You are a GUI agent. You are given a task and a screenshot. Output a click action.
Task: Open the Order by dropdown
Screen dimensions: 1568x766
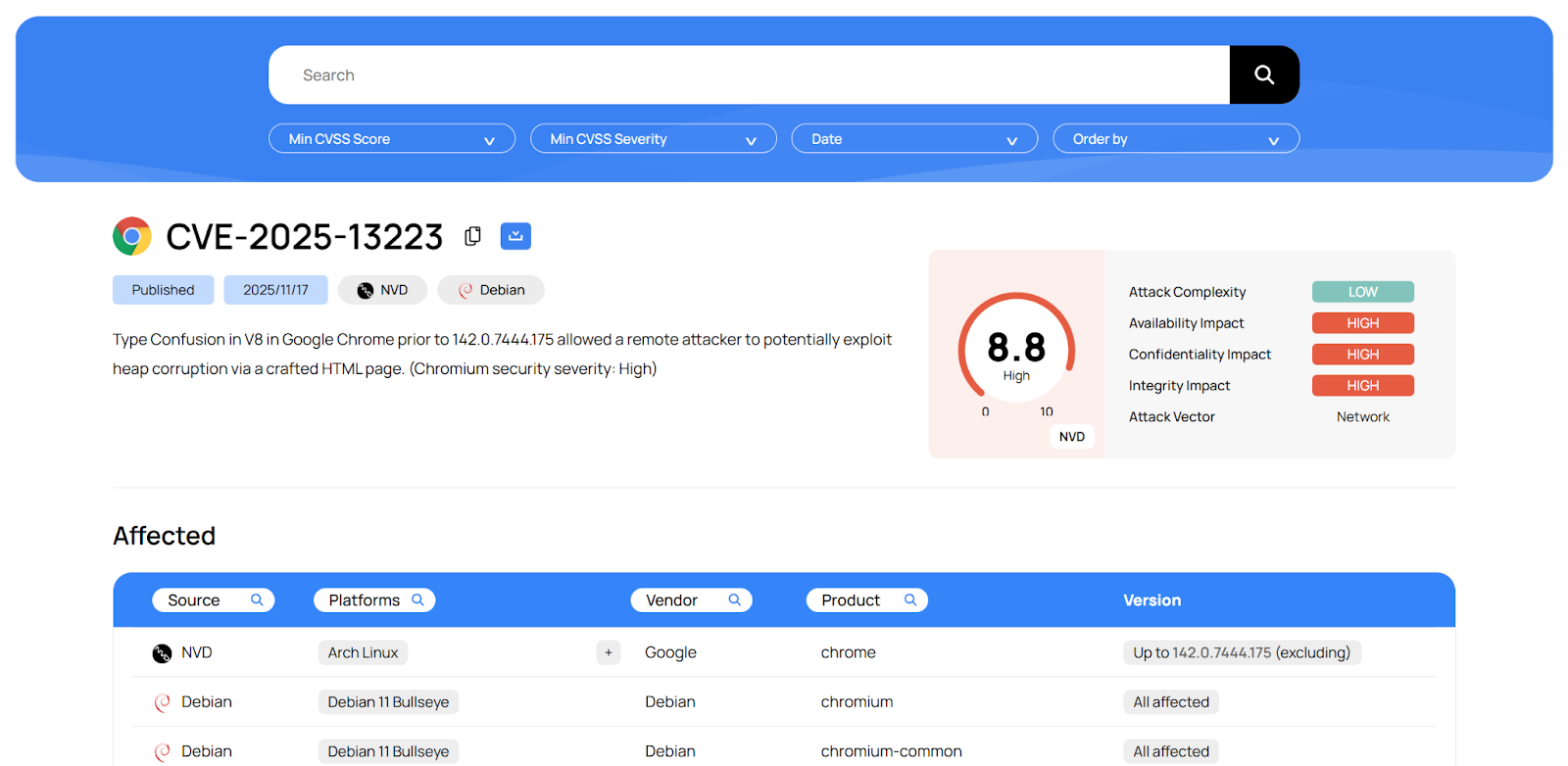1176,139
